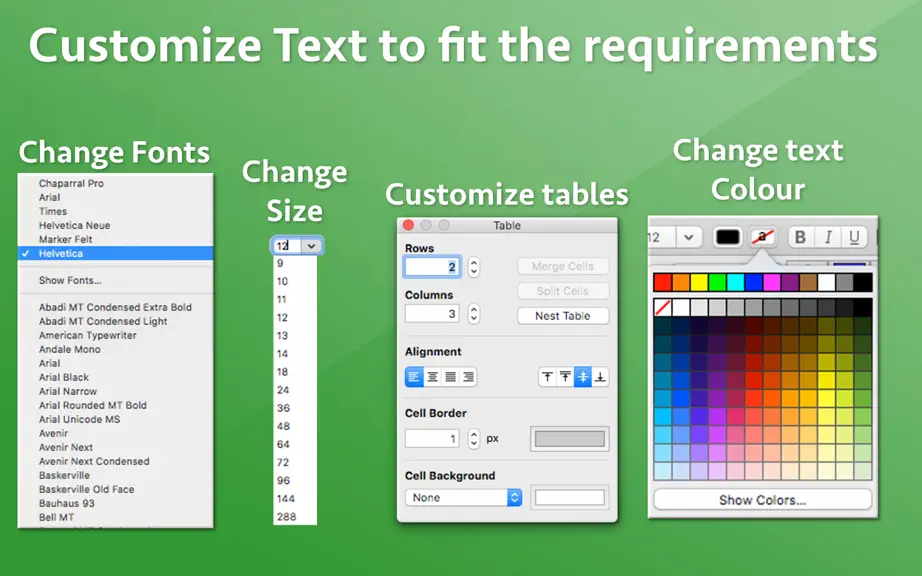This screenshot has height=576, width=922.
Task: Choose Show Fonts... menu entry
Action: [70, 280]
